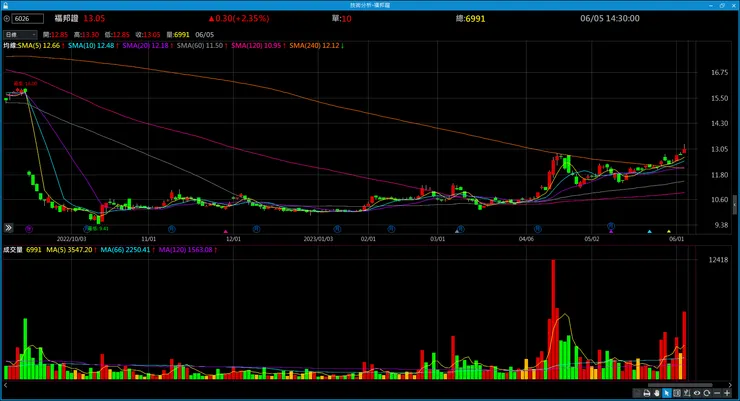Click the magenta triangle marker before 12/01
The image size is (740, 401).
(226, 231)
